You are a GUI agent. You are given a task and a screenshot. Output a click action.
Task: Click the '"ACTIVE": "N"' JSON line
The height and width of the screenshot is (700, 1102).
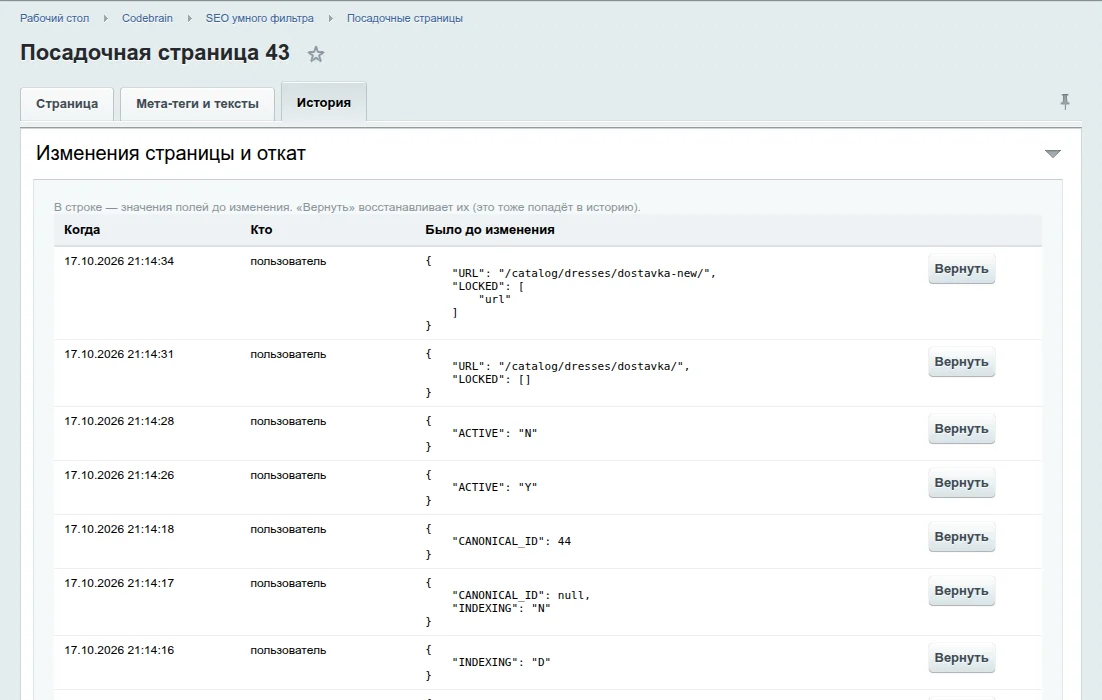tap(495, 434)
